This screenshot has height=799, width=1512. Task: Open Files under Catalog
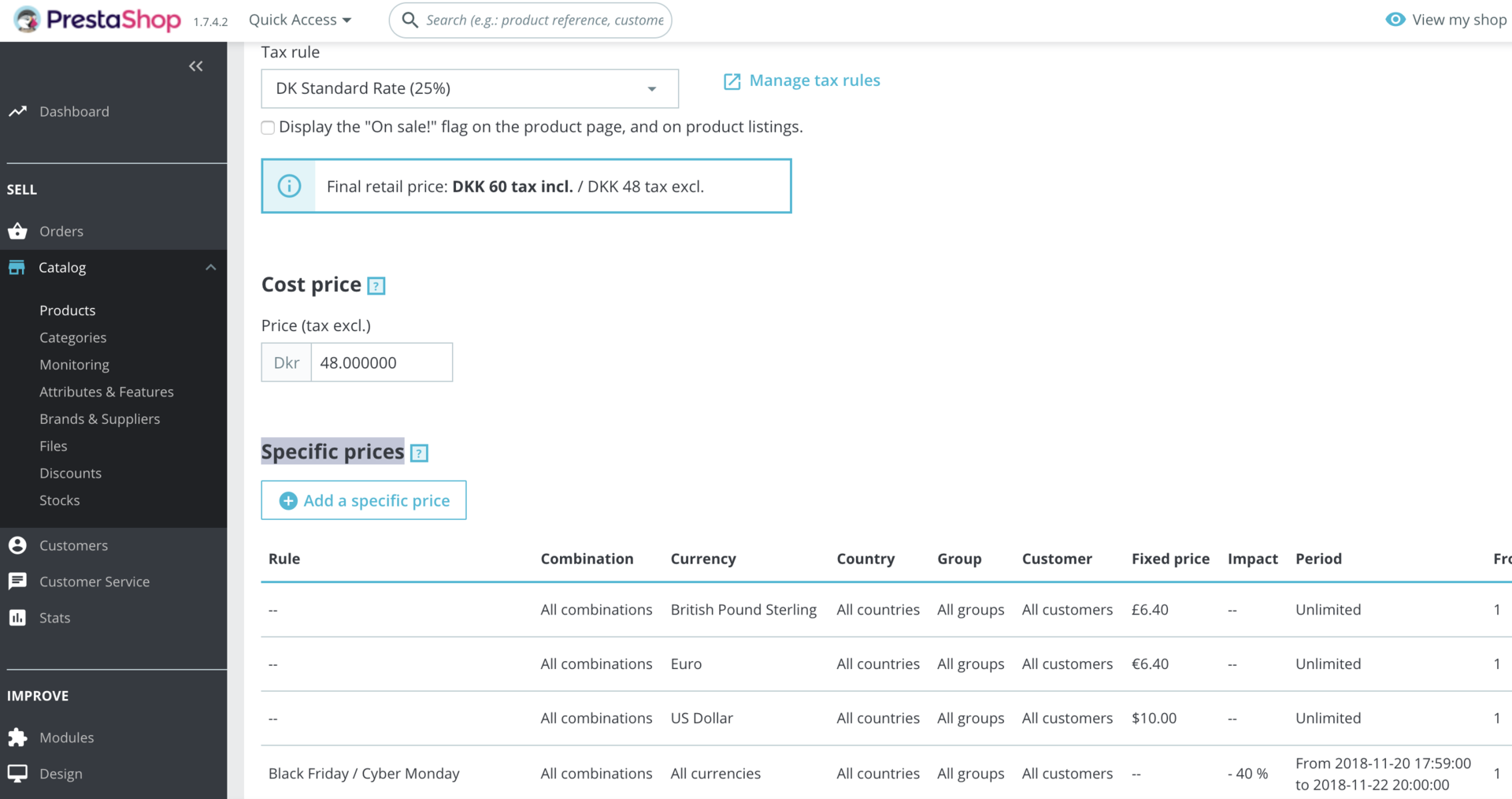click(54, 446)
